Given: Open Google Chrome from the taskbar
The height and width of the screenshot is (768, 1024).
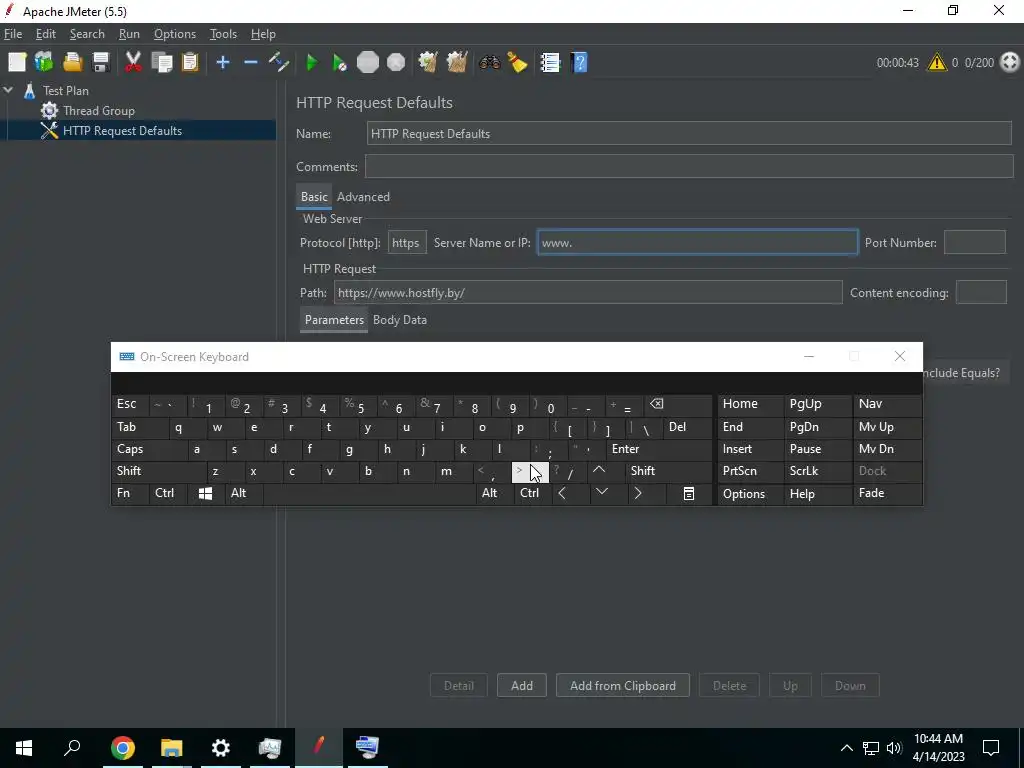Looking at the screenshot, I should [x=123, y=748].
